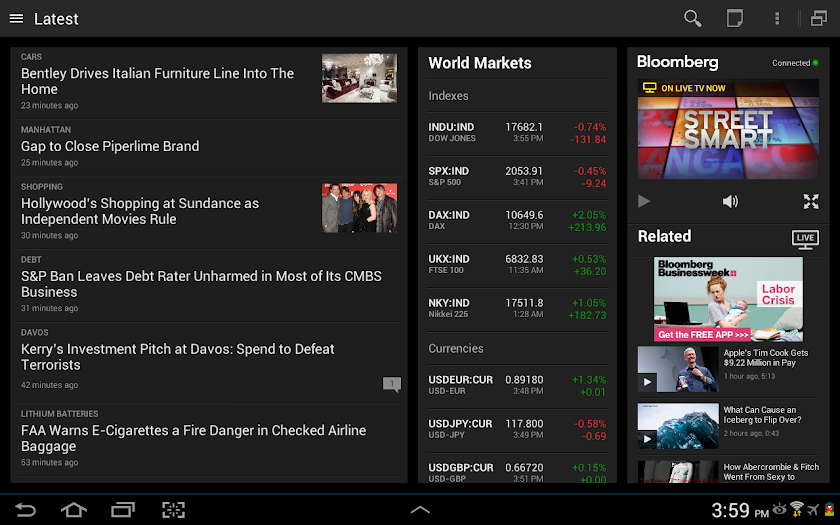Tap the Indexes section label

[448, 96]
